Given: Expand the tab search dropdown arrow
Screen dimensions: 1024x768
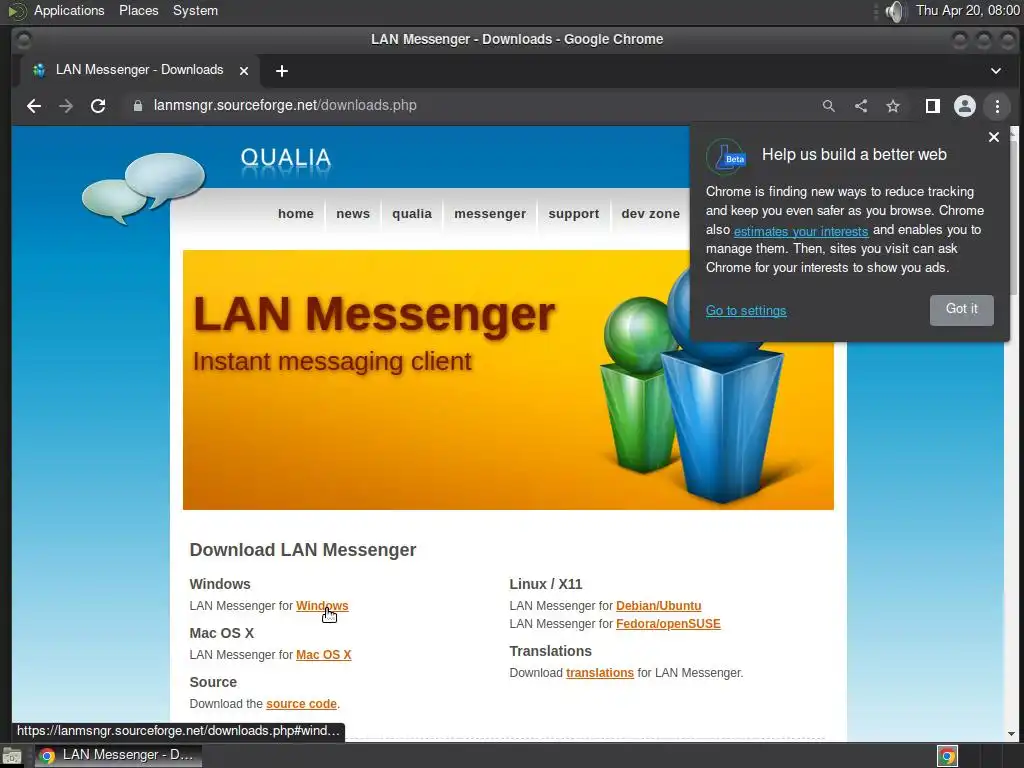Looking at the screenshot, I should (996, 71).
